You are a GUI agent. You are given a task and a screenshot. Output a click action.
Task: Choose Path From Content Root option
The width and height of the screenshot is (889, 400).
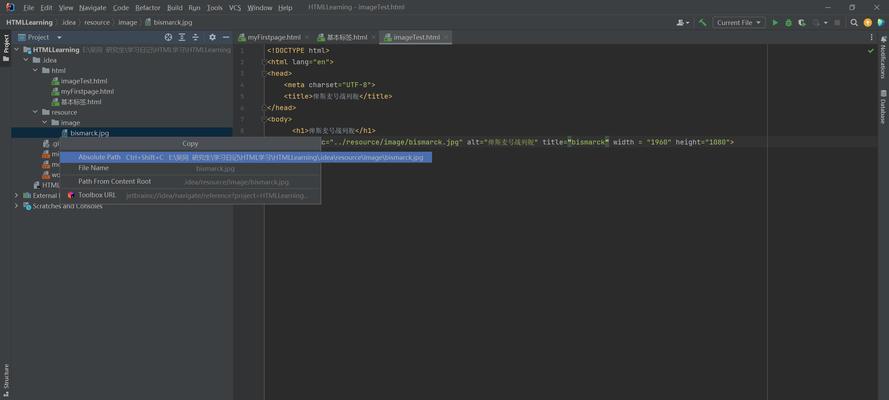tap(190, 182)
